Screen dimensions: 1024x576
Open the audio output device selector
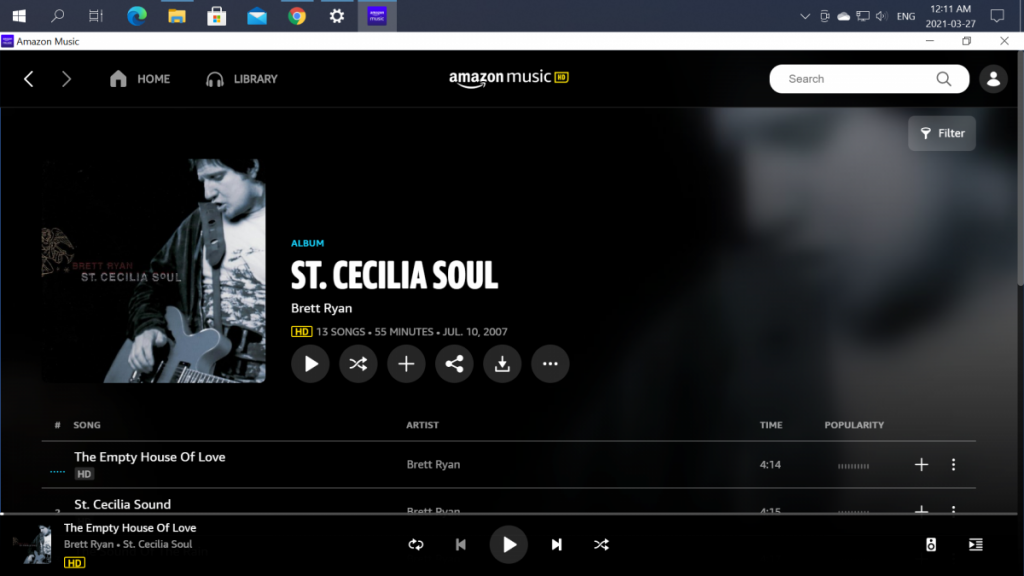931,545
